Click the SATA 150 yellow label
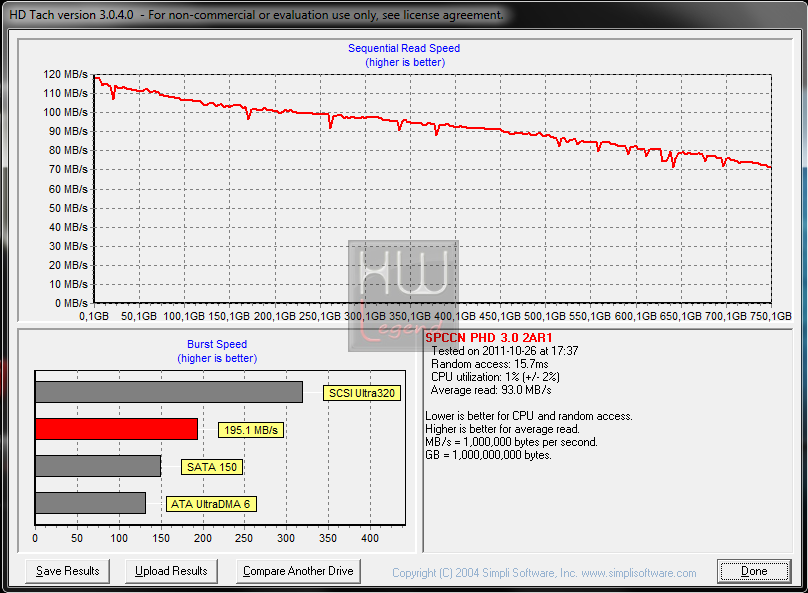The width and height of the screenshot is (808, 593). pyautogui.click(x=212, y=467)
